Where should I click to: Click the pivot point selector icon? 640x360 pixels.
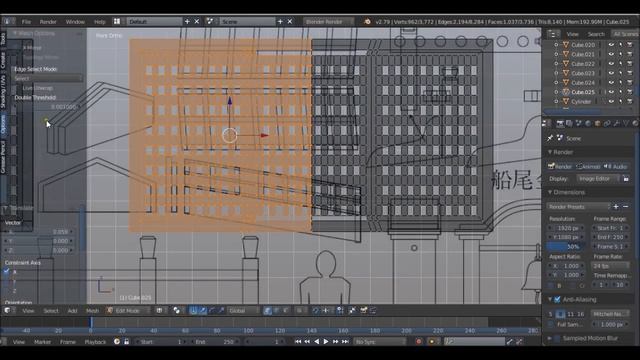(x=176, y=311)
